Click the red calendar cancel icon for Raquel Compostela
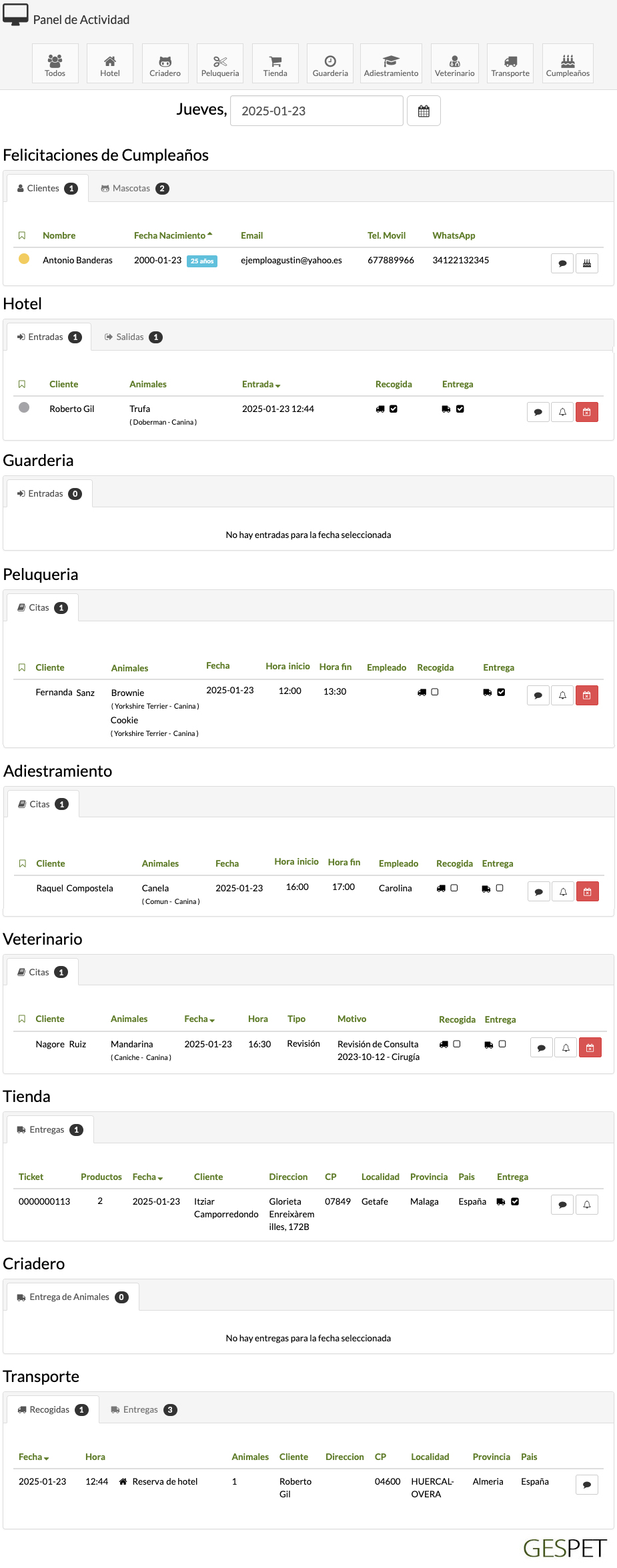617x1568 pixels. click(x=587, y=891)
